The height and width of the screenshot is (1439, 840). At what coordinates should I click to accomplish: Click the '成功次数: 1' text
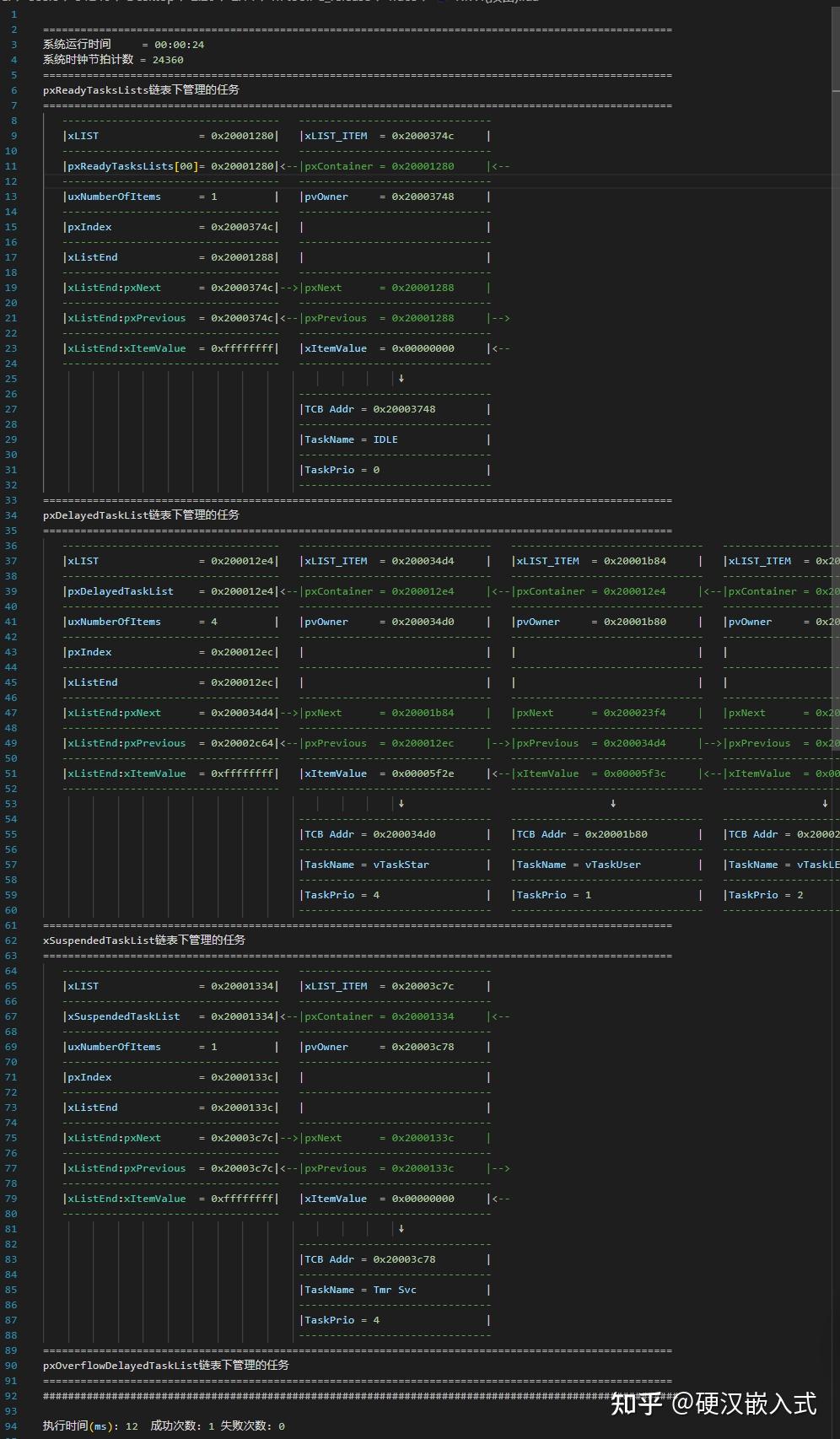182,1426
